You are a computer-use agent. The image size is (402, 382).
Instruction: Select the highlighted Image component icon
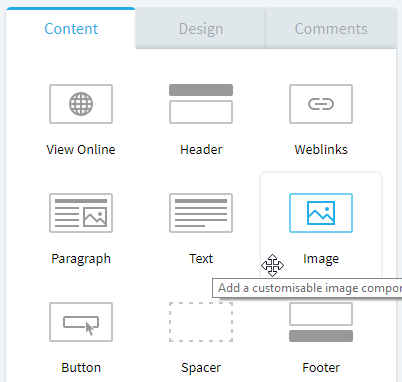(x=321, y=213)
